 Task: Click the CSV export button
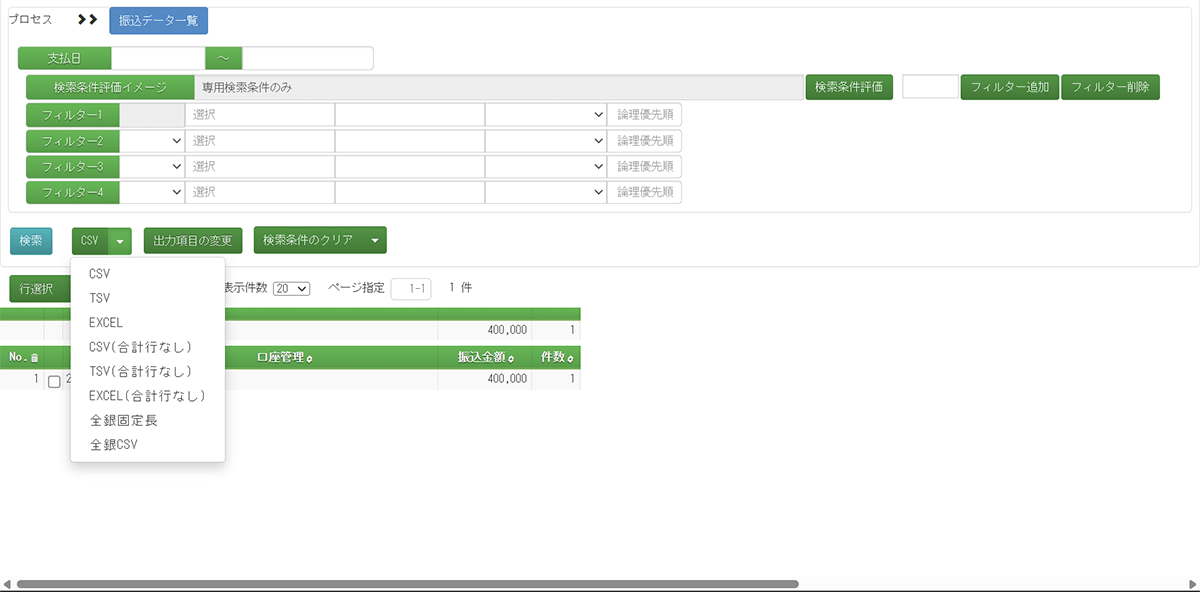tap(89, 241)
